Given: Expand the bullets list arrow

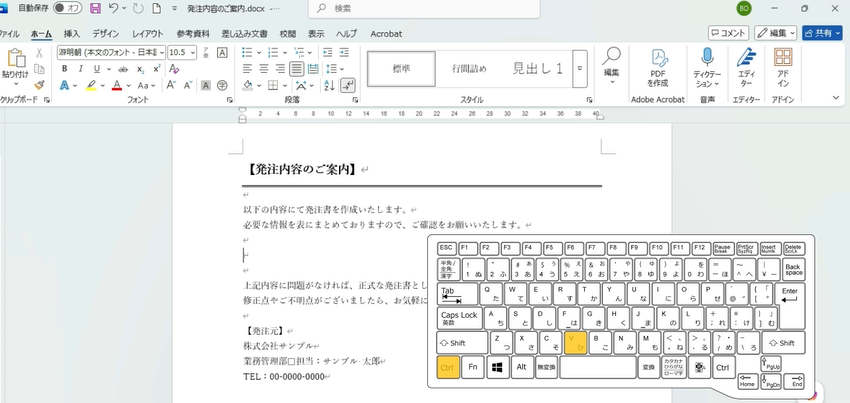Looking at the screenshot, I should click(259, 53).
